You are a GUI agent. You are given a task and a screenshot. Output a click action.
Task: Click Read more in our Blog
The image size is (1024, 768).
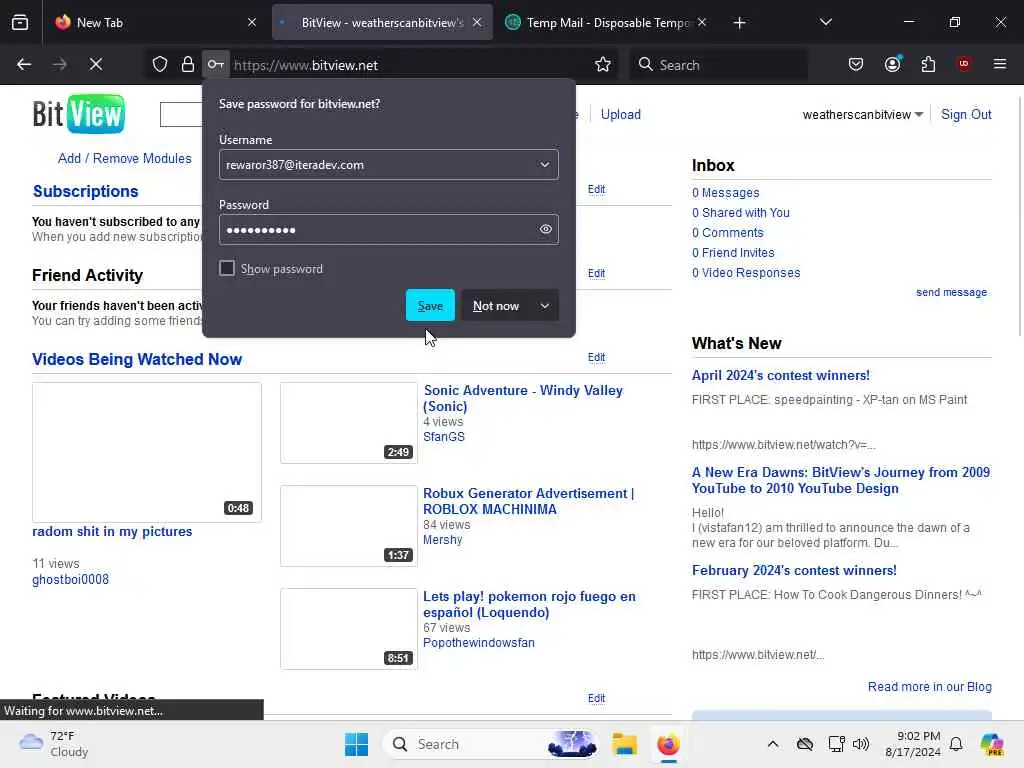point(929,687)
